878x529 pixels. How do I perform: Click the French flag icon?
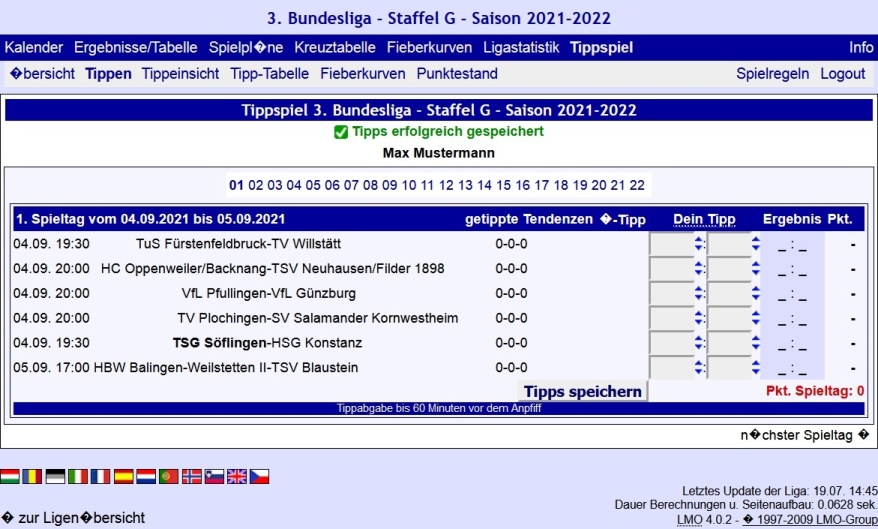coord(101,477)
